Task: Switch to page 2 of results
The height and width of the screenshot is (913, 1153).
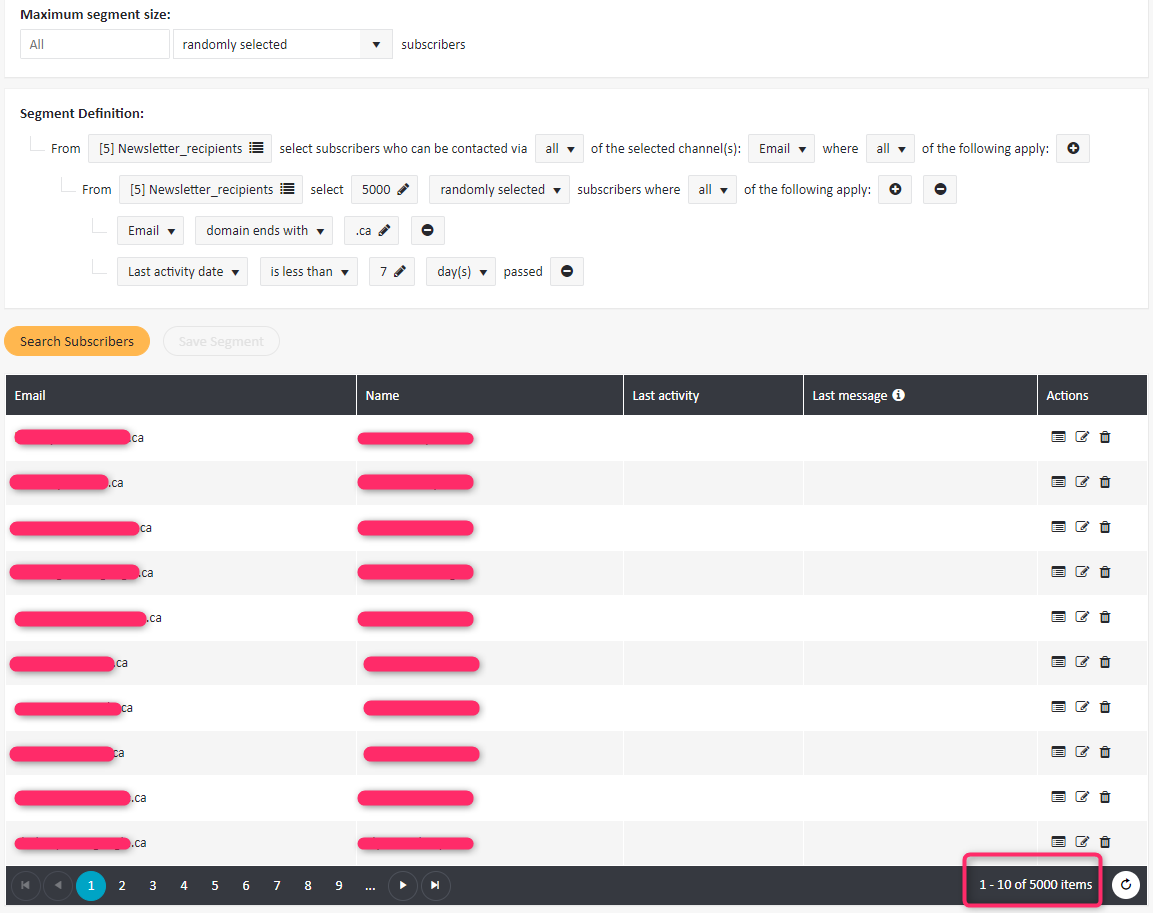Action: (122, 885)
